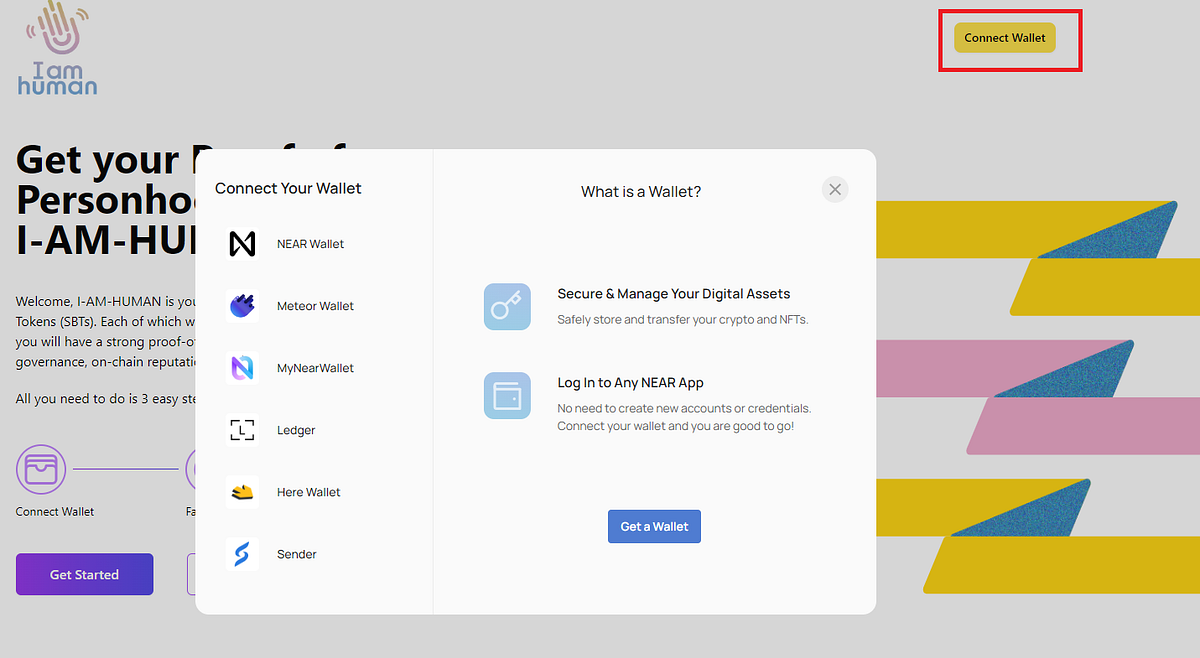Click the Ledger logo icon

click(242, 430)
